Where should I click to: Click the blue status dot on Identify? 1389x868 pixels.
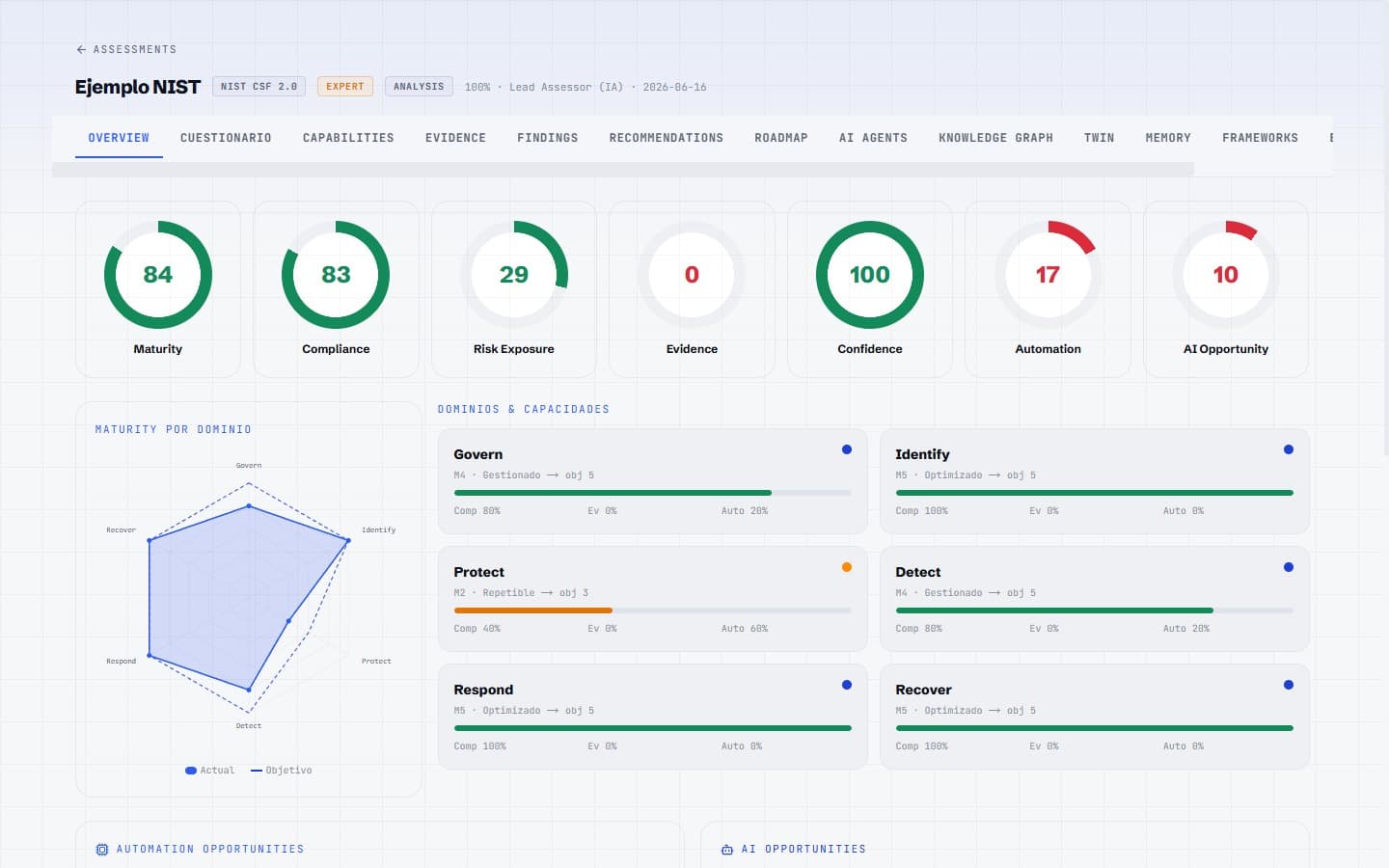[1289, 449]
